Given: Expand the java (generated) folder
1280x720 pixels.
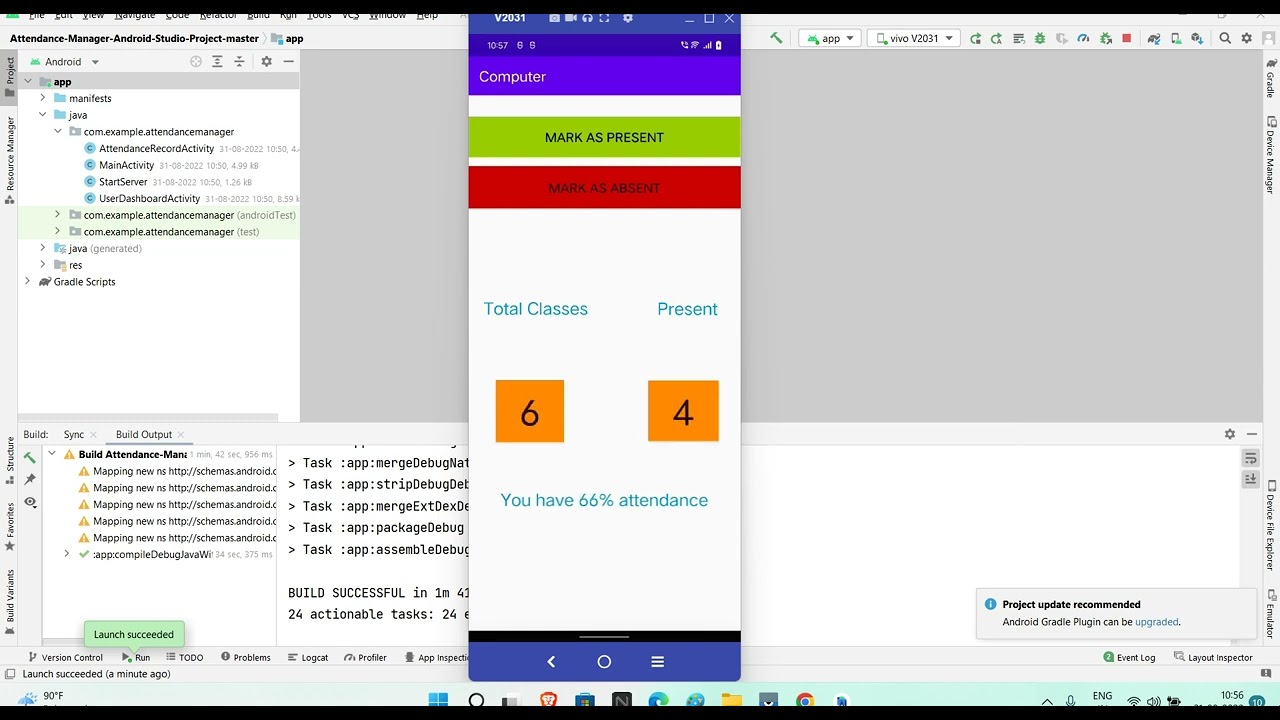Looking at the screenshot, I should point(43,248).
